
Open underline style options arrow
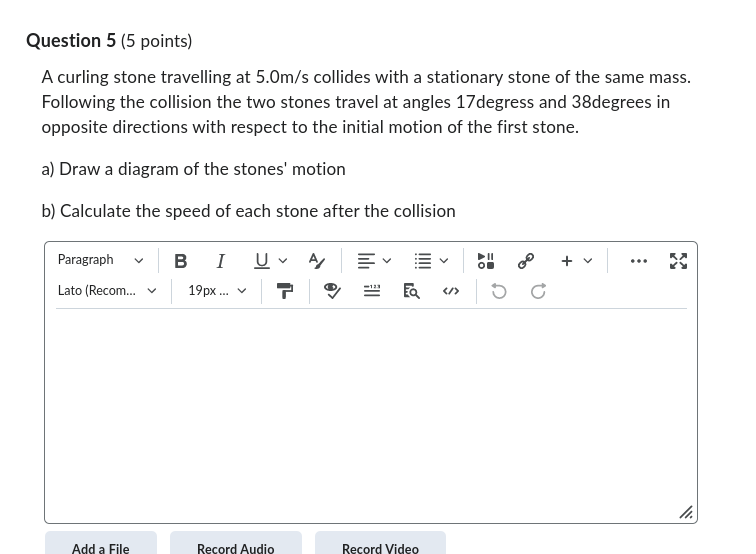[x=283, y=261]
